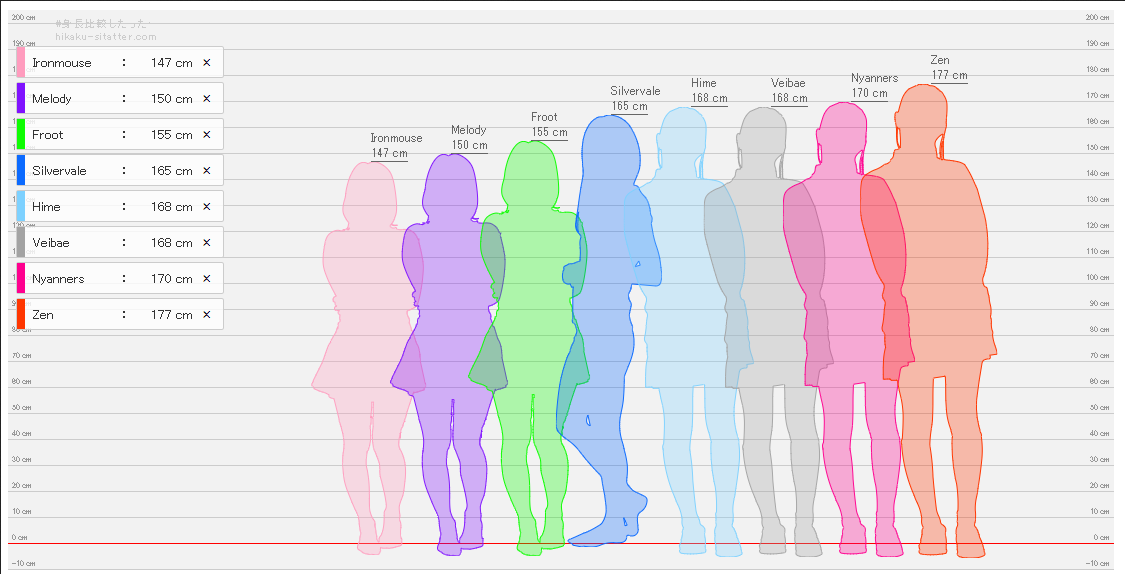Click Nyanners label above the magenta figure
This screenshot has height=574, width=1125.
tap(874, 78)
